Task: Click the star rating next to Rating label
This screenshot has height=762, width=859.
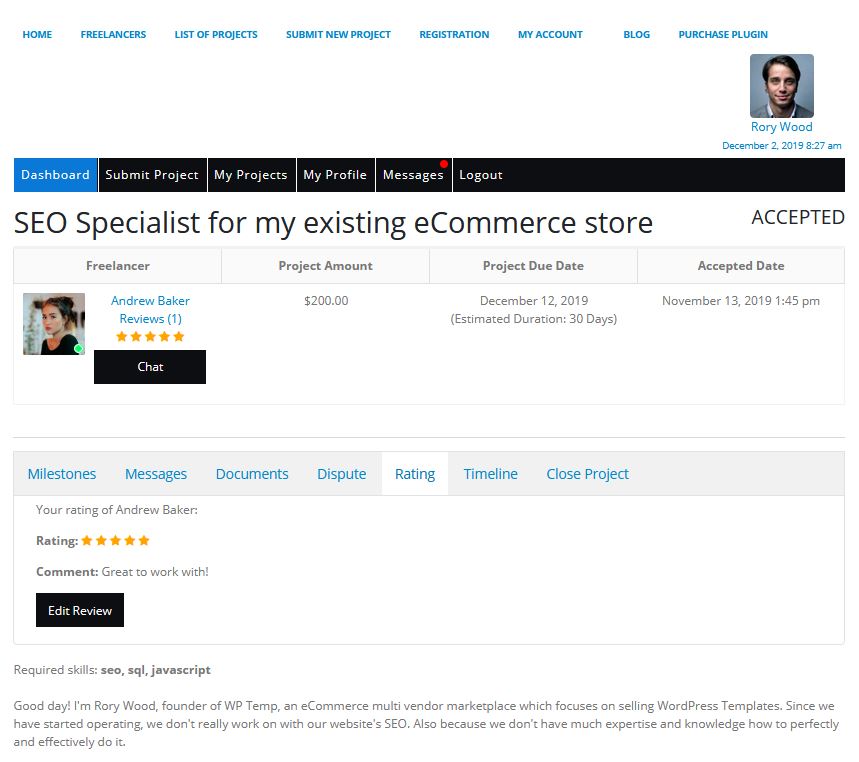Action: pos(116,541)
